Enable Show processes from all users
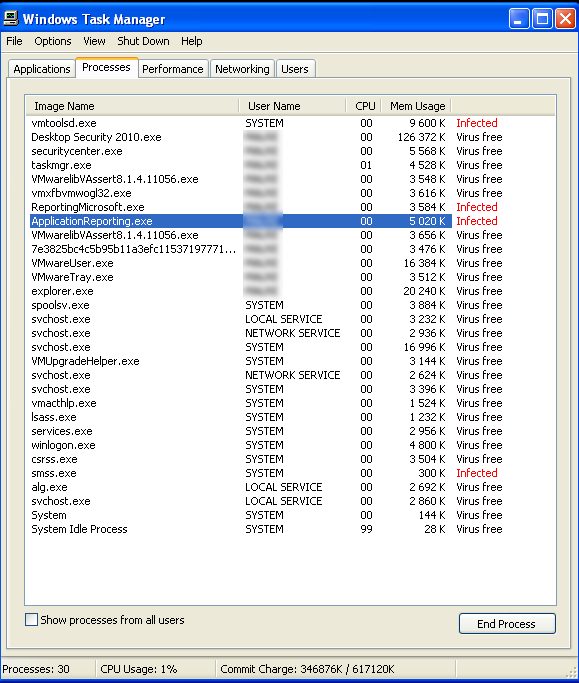The width and height of the screenshot is (579, 683). (x=31, y=619)
